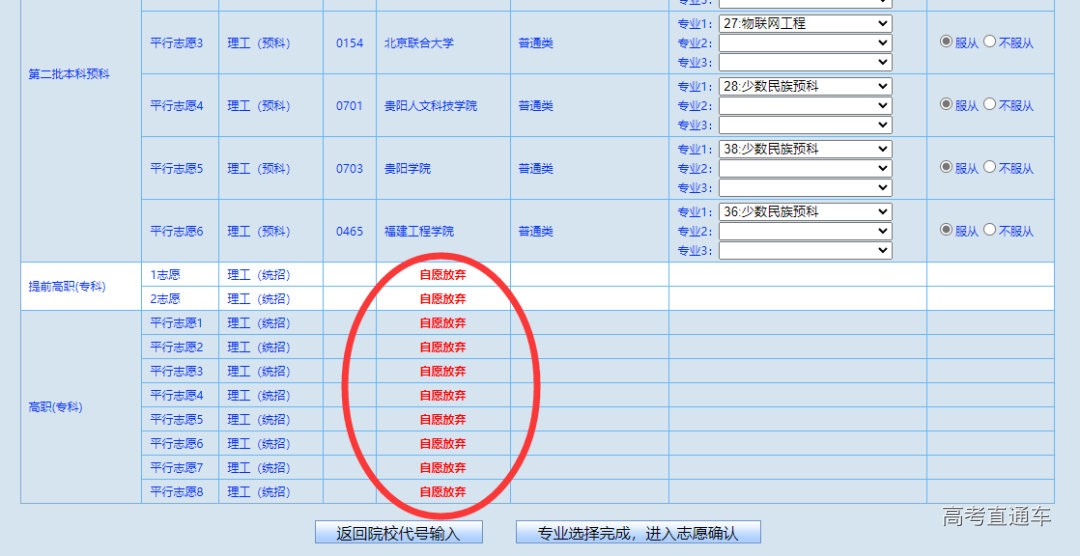Select 不服从 radio for 贵阳学院
The height and width of the screenshot is (556, 1080).
[990, 167]
